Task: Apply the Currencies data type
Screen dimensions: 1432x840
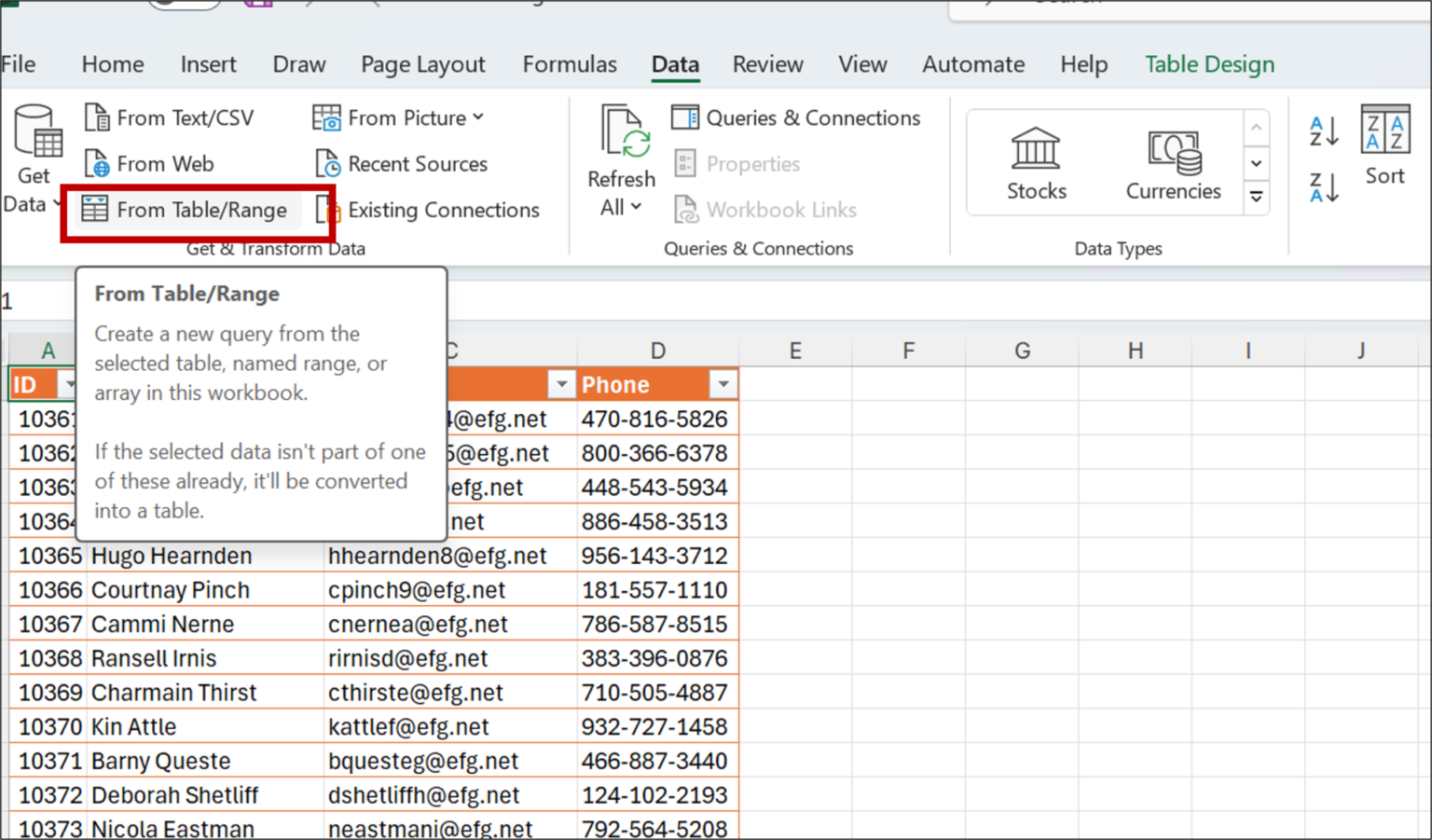Action: pyautogui.click(x=1173, y=161)
